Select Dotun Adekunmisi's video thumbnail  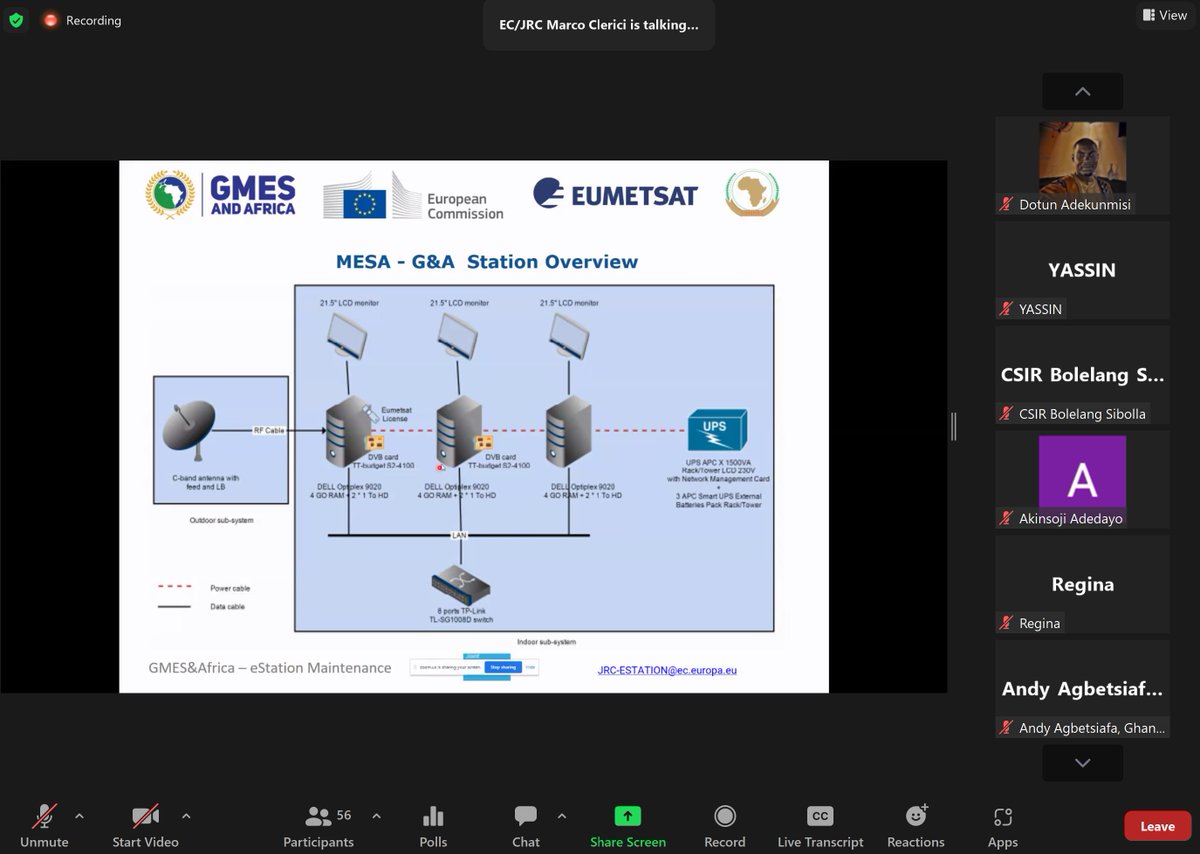(x=1082, y=166)
